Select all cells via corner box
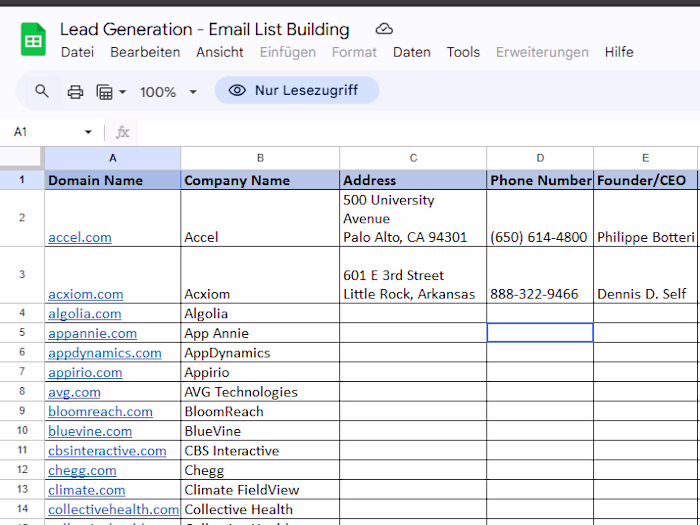 [x=22, y=158]
